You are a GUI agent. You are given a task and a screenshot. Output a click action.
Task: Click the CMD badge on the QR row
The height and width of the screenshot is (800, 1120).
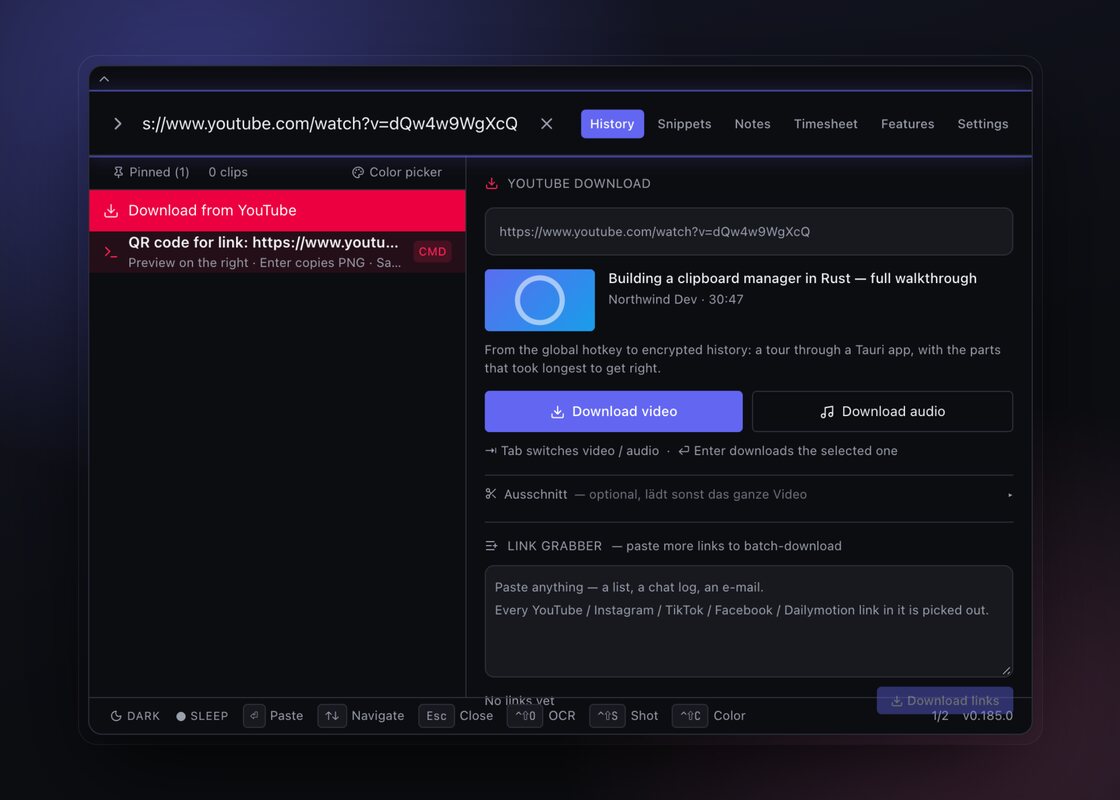pyautogui.click(x=432, y=251)
